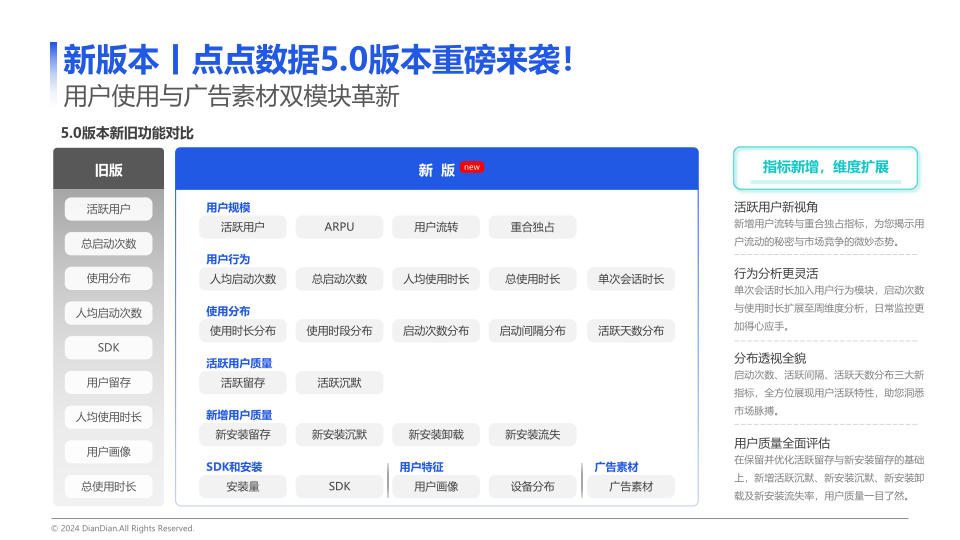Click the 新安装流失 pill
The height and width of the screenshot is (540, 960).
pyautogui.click(x=532, y=435)
